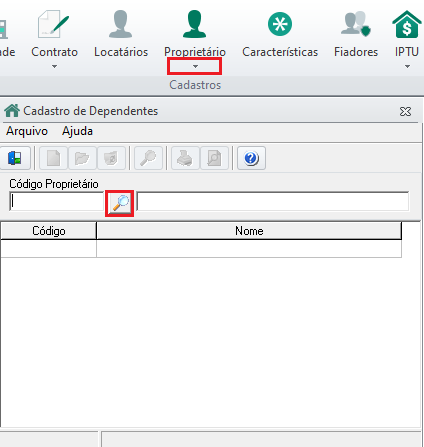Open the Ajuda menu
The width and height of the screenshot is (424, 447).
pyautogui.click(x=77, y=131)
